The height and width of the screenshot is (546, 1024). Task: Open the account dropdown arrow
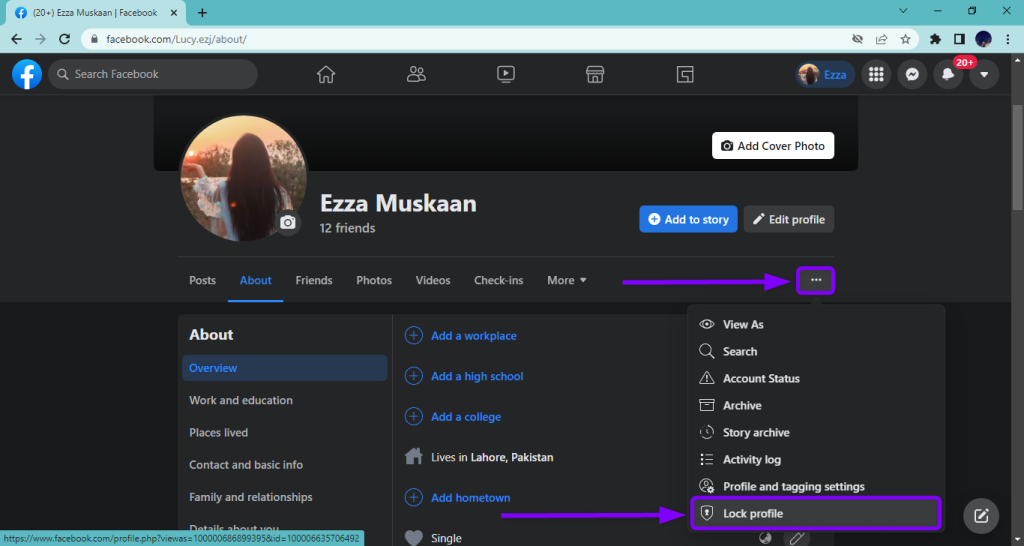pyautogui.click(x=984, y=74)
